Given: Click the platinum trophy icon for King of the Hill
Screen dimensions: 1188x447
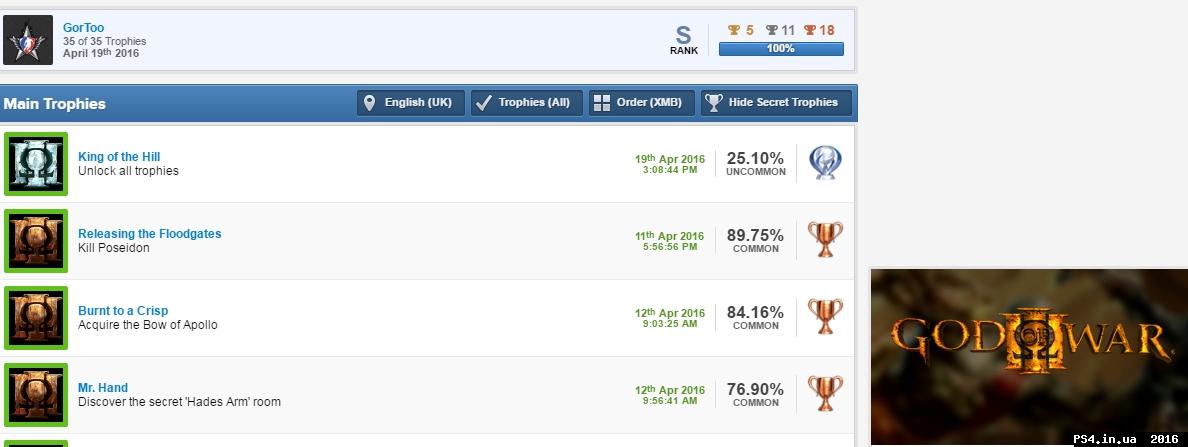Looking at the screenshot, I should tap(825, 164).
